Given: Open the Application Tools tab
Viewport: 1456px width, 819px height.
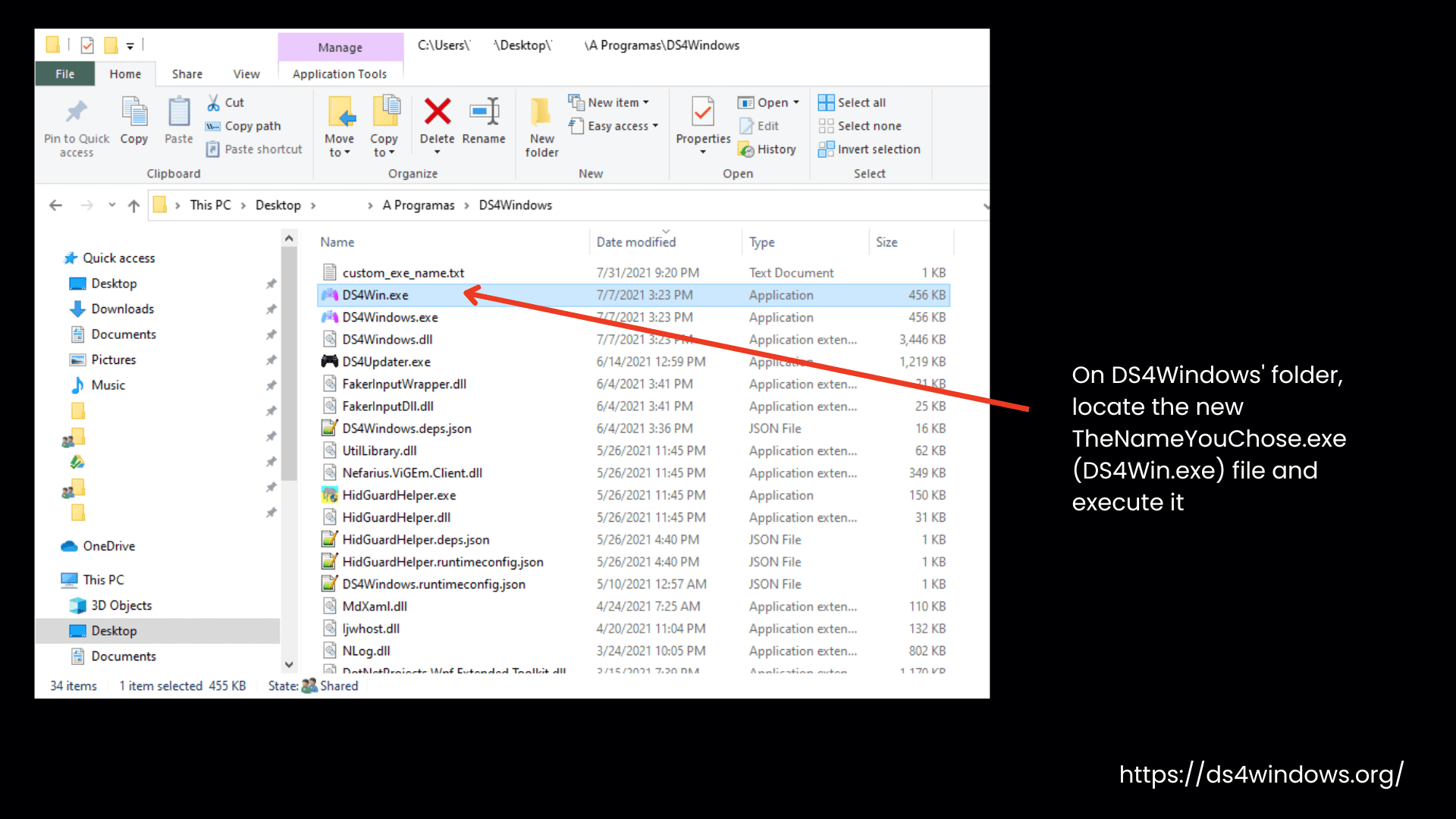Looking at the screenshot, I should click(340, 74).
